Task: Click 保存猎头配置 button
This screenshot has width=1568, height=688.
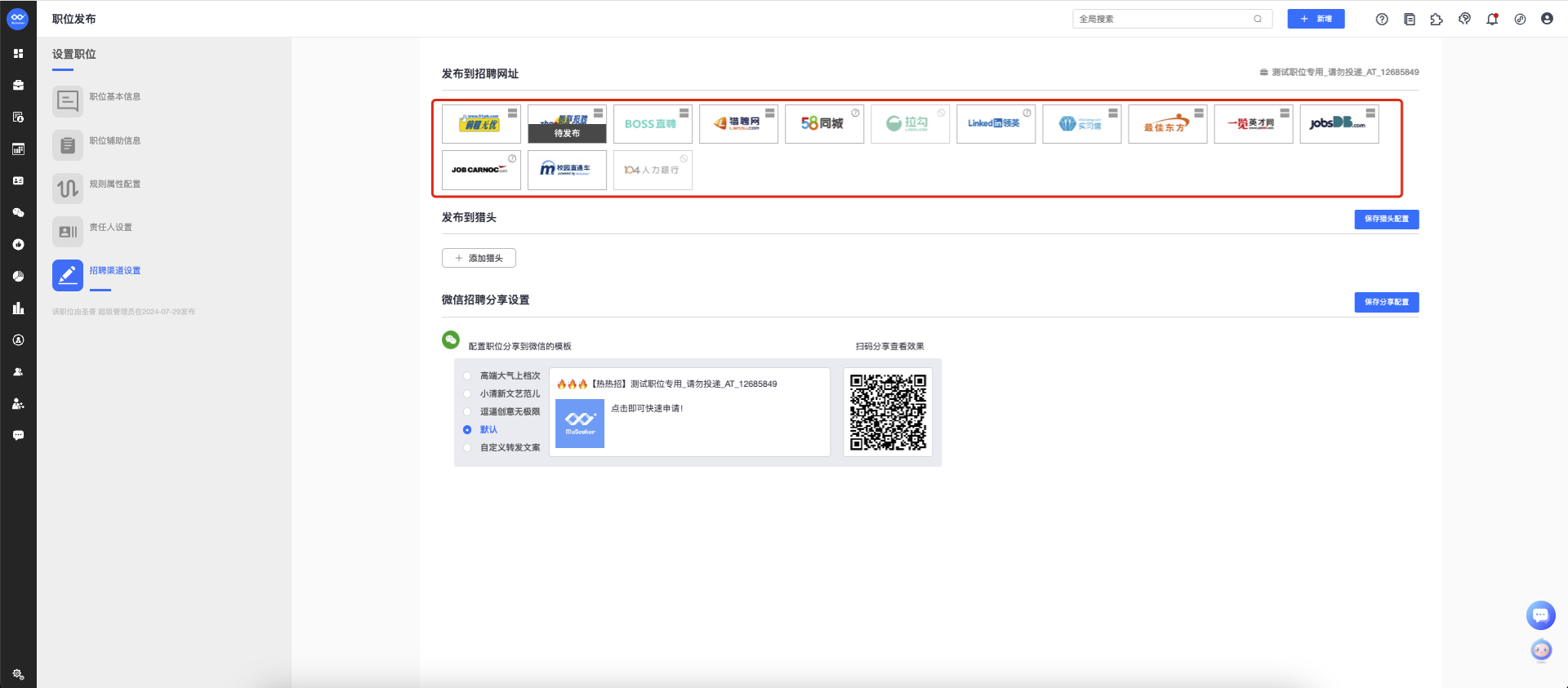Action: 1386,219
